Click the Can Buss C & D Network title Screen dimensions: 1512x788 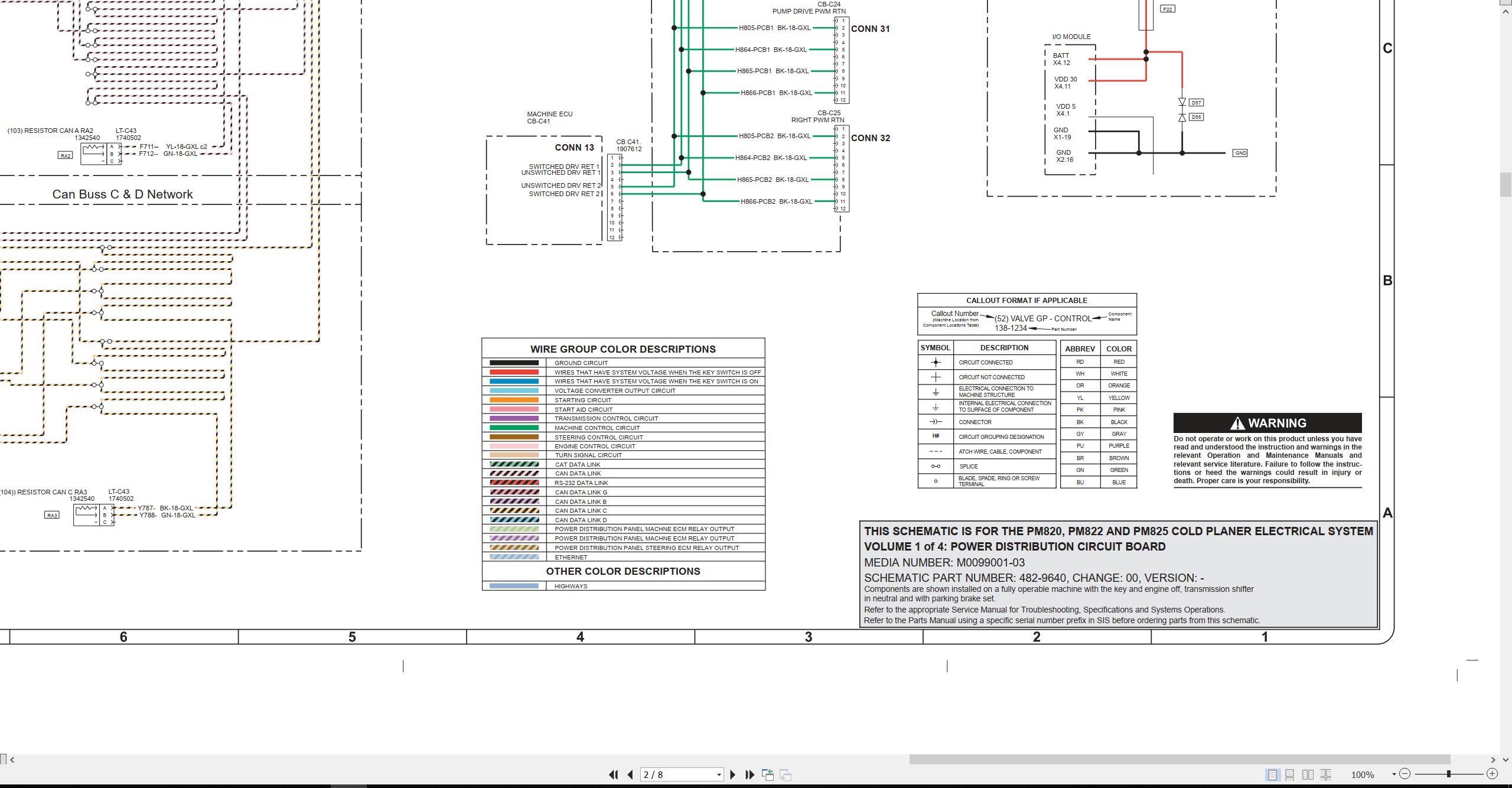pos(122,194)
